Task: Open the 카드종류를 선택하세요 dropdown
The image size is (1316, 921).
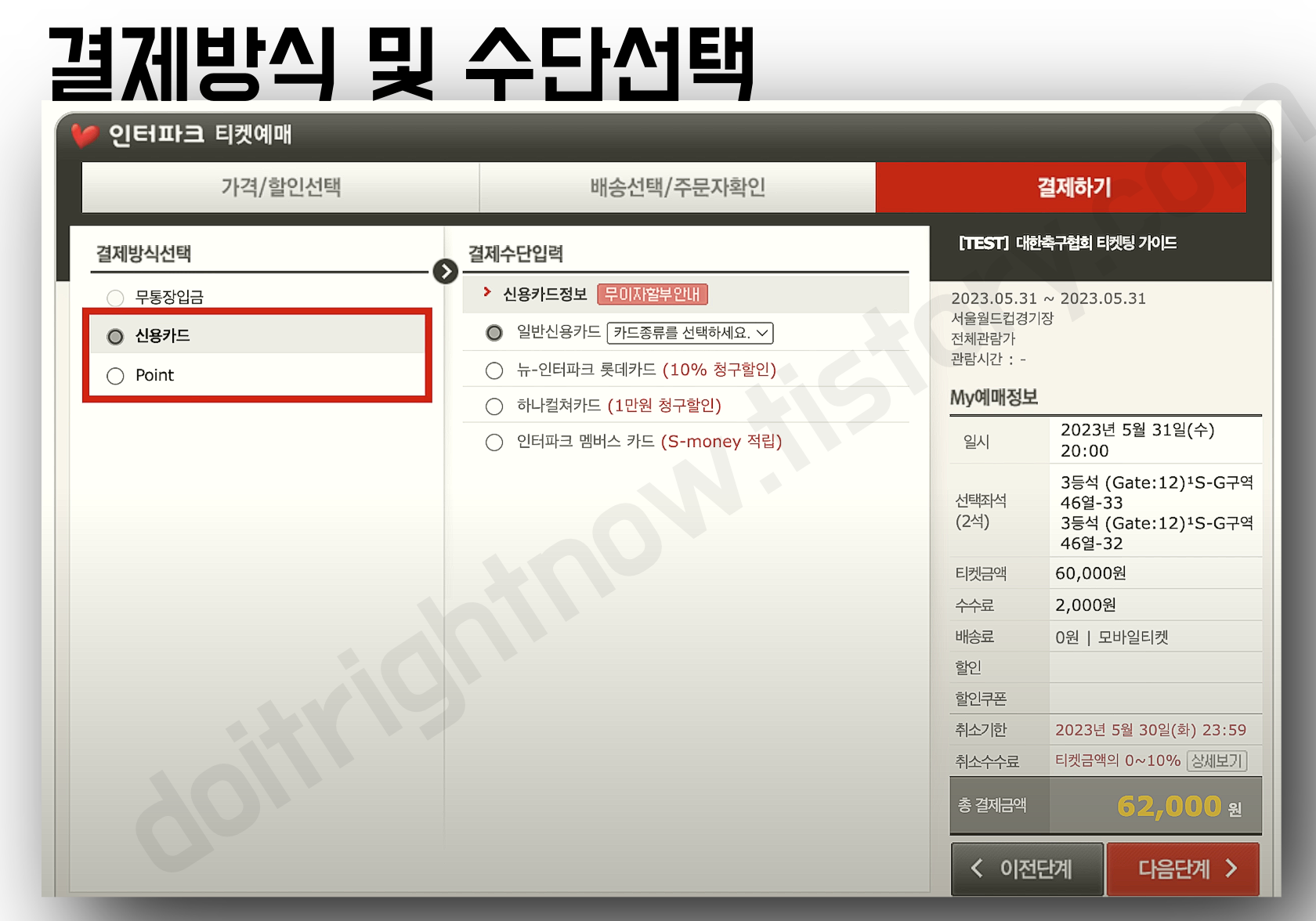Action: click(x=690, y=333)
